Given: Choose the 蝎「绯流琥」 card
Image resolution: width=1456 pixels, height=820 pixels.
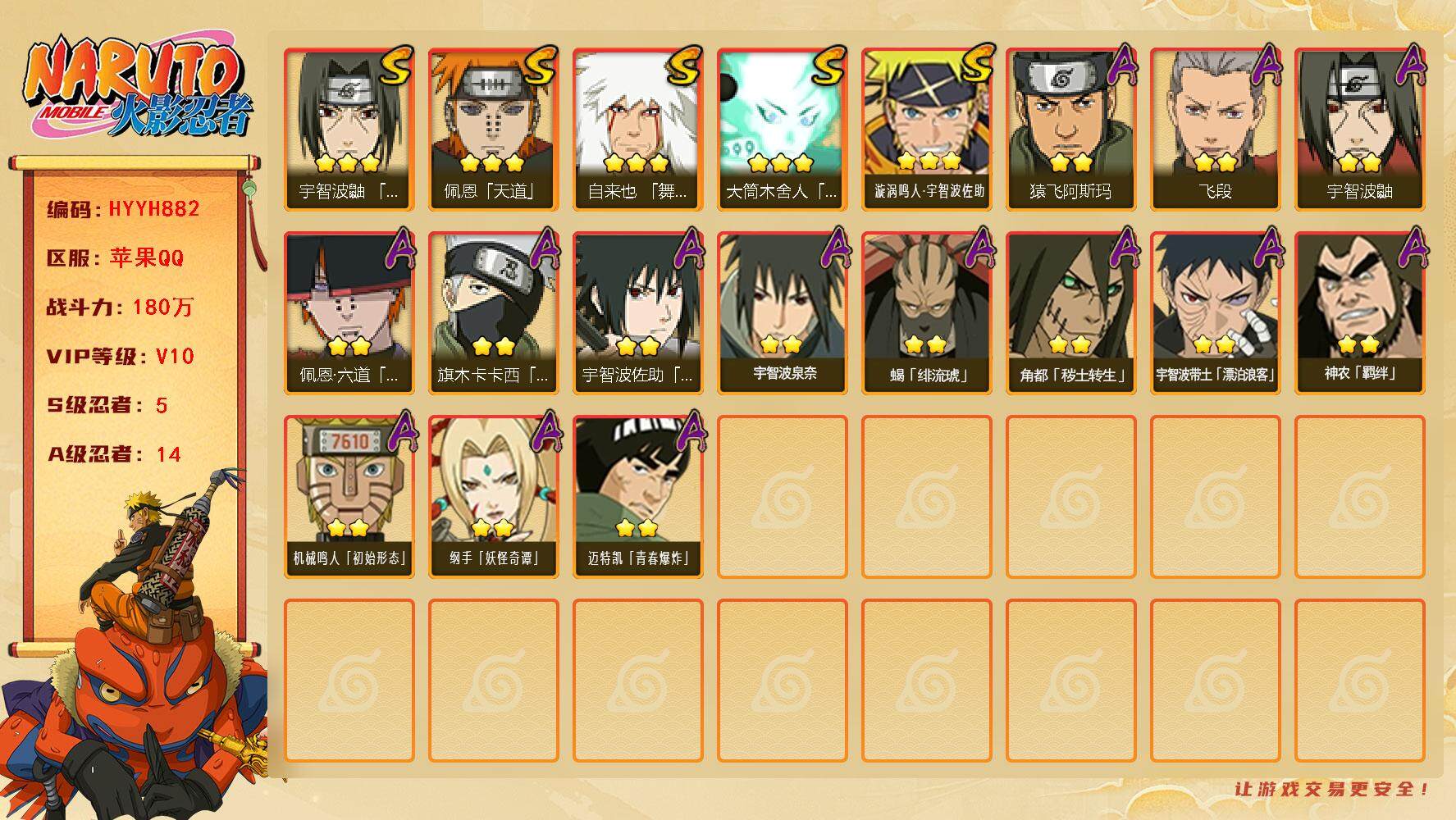Looking at the screenshot, I should pos(926,313).
